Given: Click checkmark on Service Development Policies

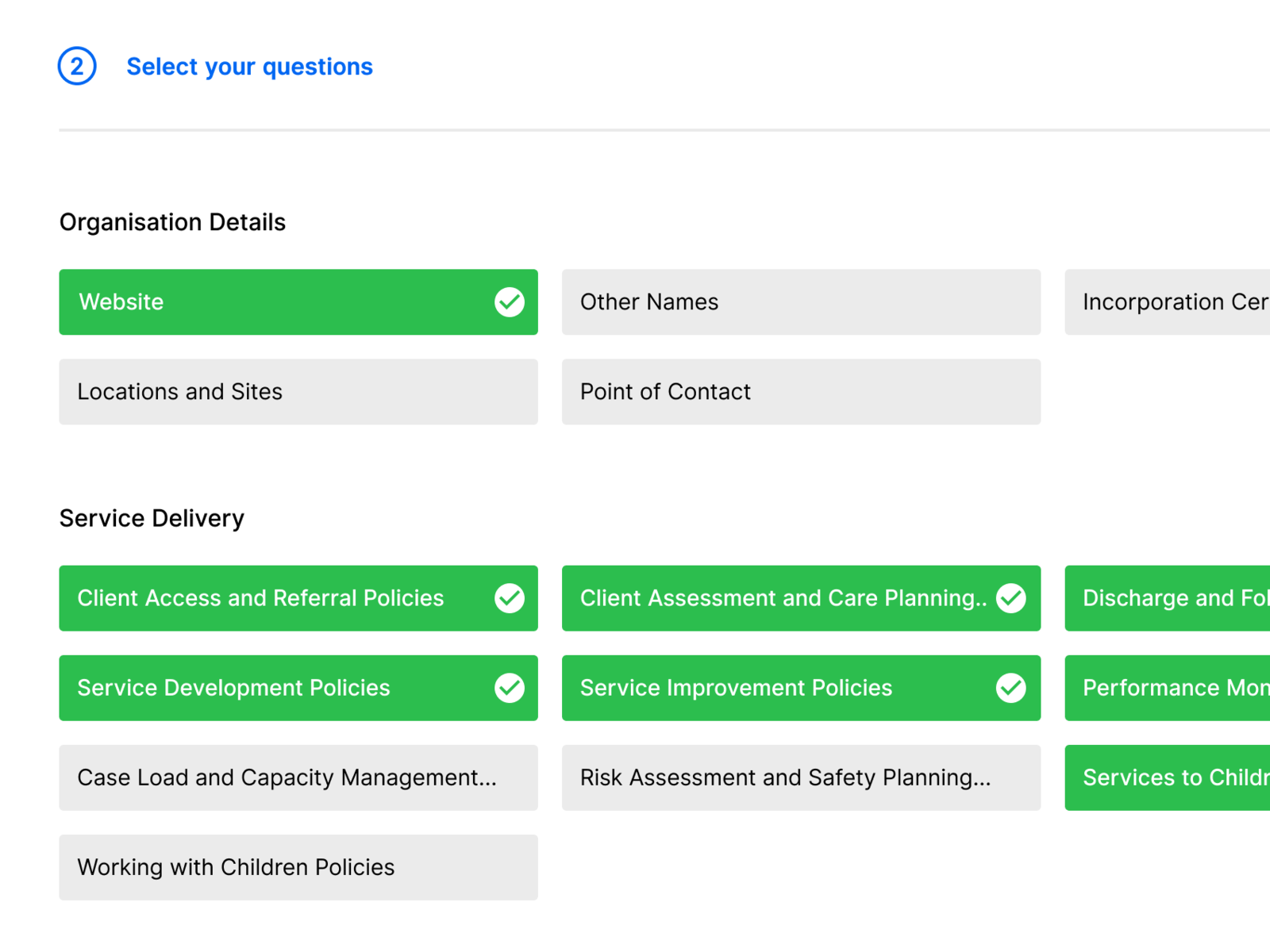Looking at the screenshot, I should 509,688.
